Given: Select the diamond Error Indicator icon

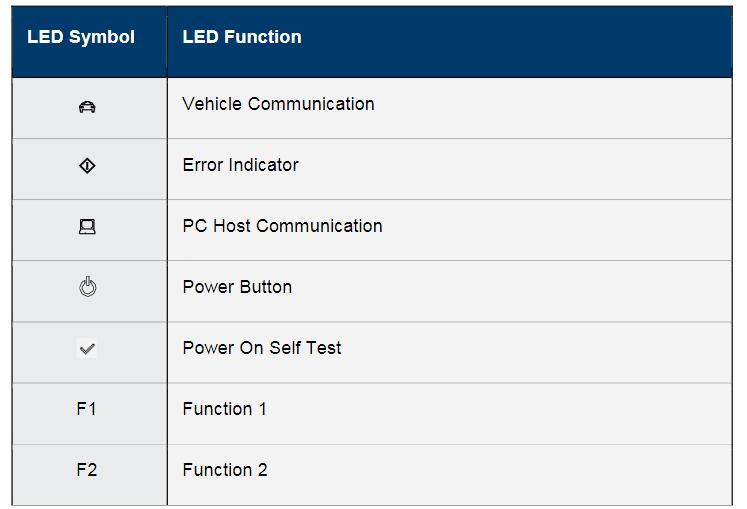Looking at the screenshot, I should [x=87, y=166].
